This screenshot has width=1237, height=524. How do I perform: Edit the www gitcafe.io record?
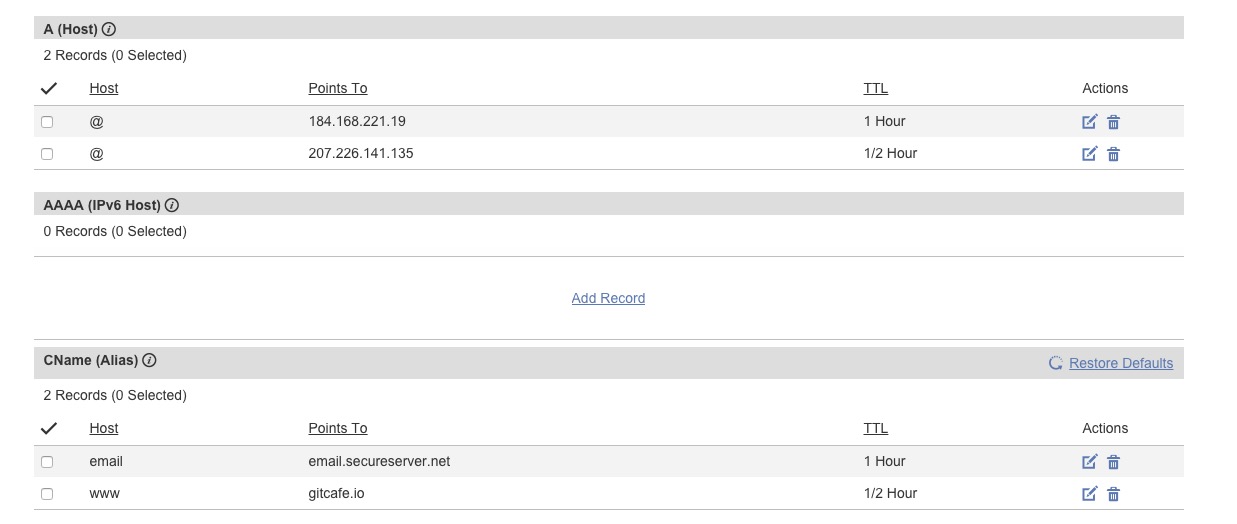[x=1090, y=494]
